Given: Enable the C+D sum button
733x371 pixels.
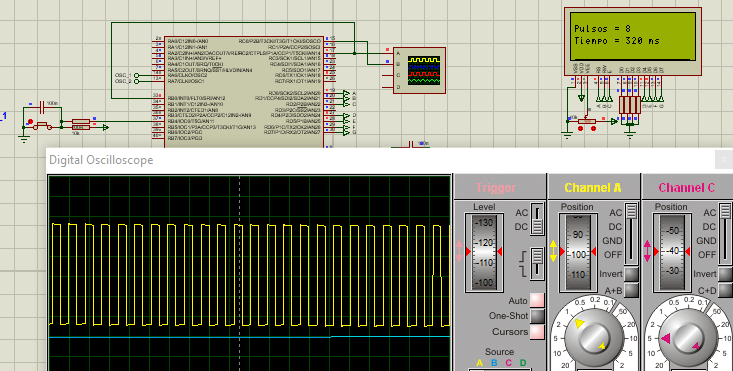Looking at the screenshot, I should [726, 290].
